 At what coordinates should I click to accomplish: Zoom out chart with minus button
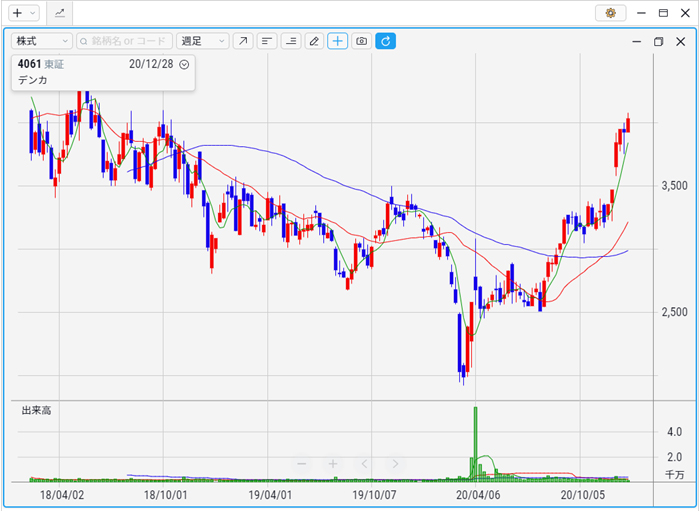click(x=302, y=464)
